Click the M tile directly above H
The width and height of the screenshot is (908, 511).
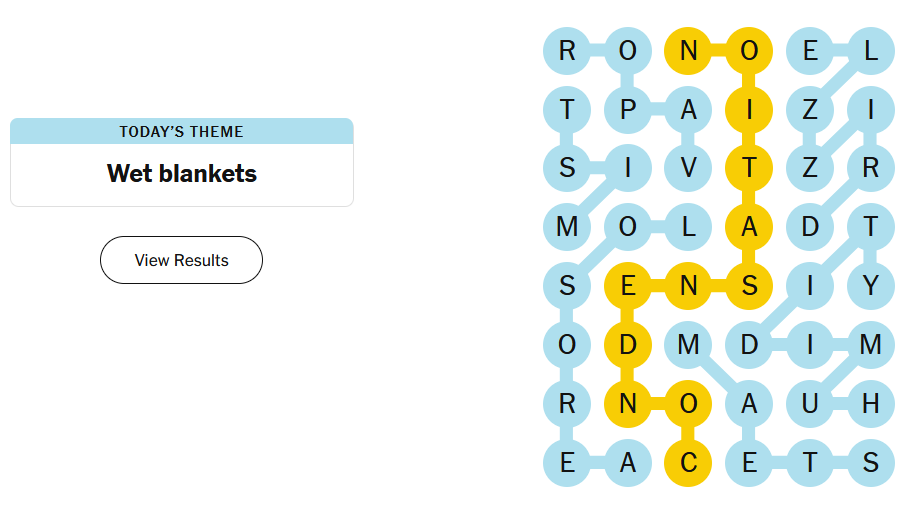pos(870,345)
